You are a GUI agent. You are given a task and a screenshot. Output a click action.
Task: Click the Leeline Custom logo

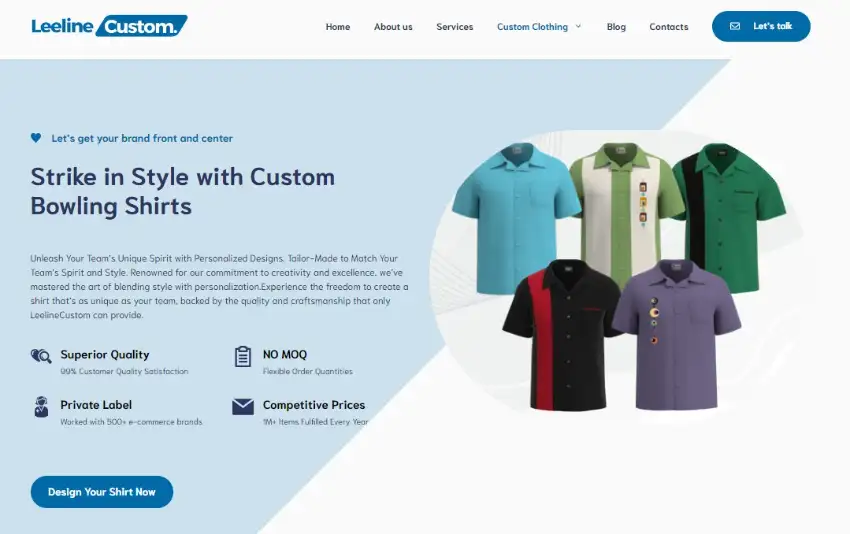[x=110, y=26]
